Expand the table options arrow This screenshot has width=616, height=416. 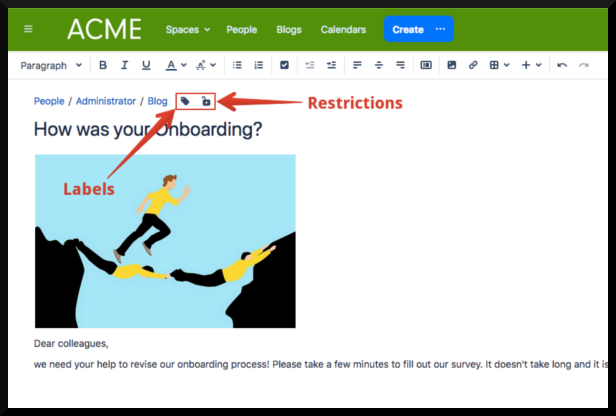(x=507, y=65)
